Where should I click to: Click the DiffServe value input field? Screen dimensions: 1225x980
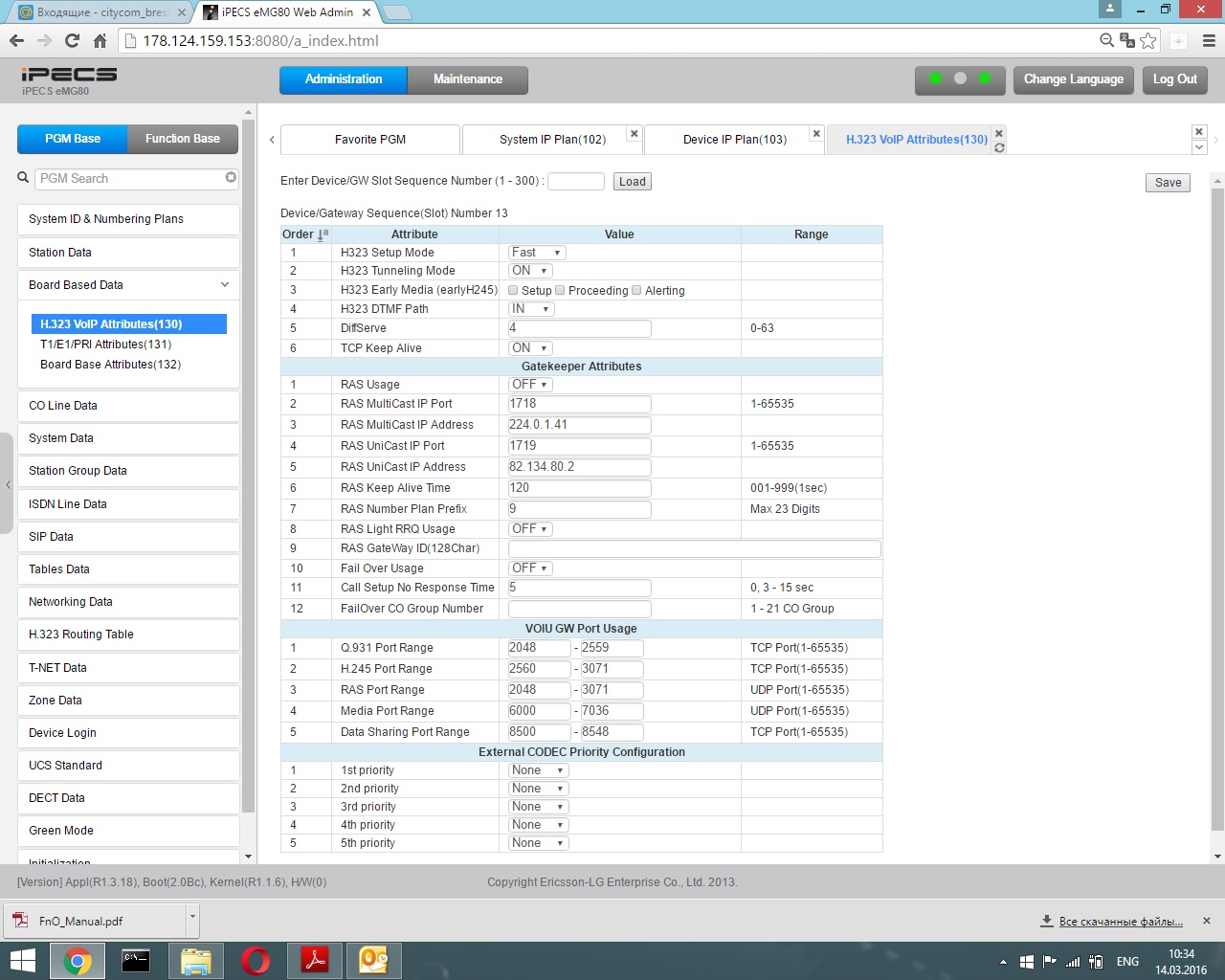pos(579,328)
